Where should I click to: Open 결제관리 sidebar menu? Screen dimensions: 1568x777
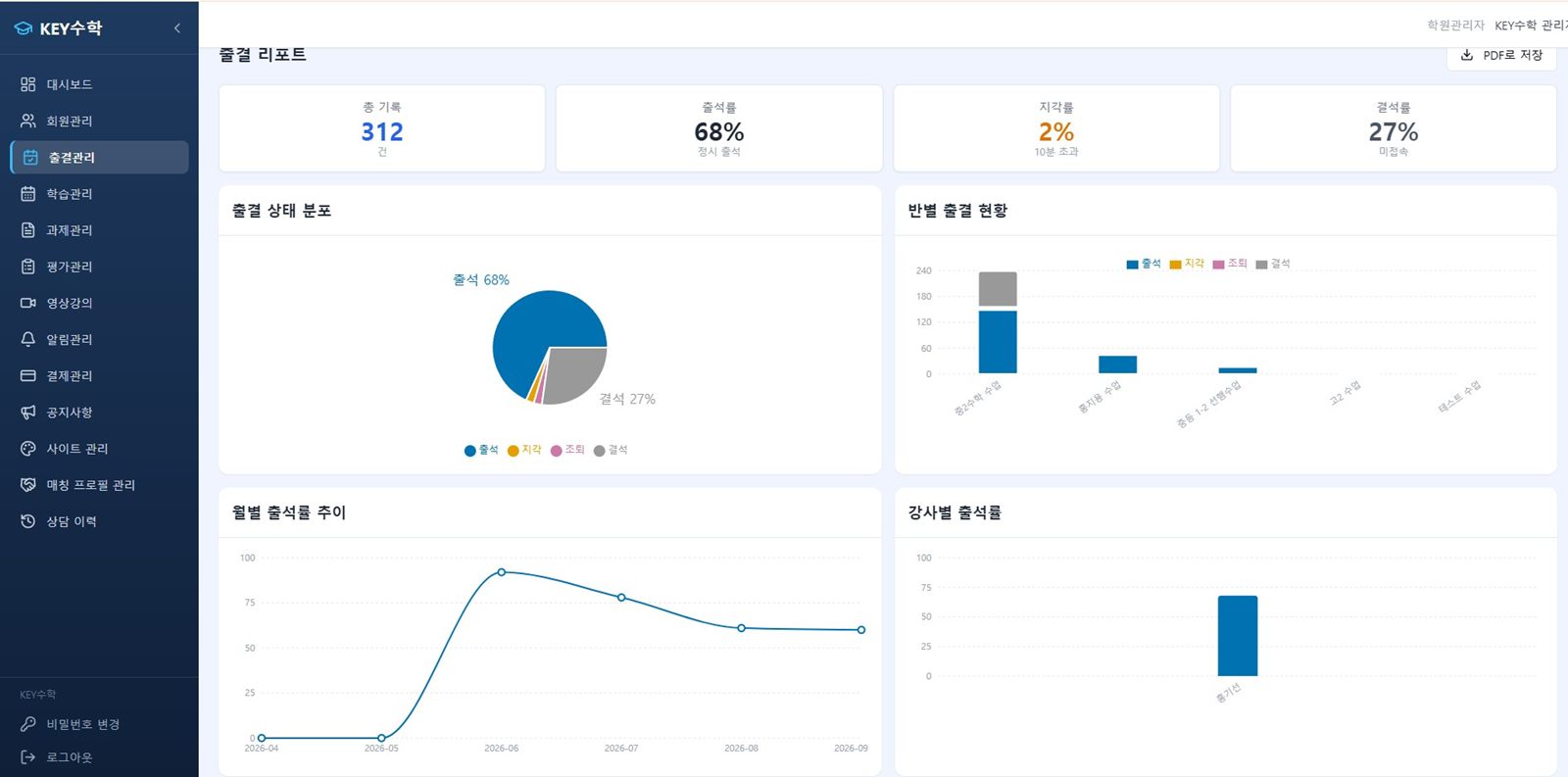(x=99, y=375)
